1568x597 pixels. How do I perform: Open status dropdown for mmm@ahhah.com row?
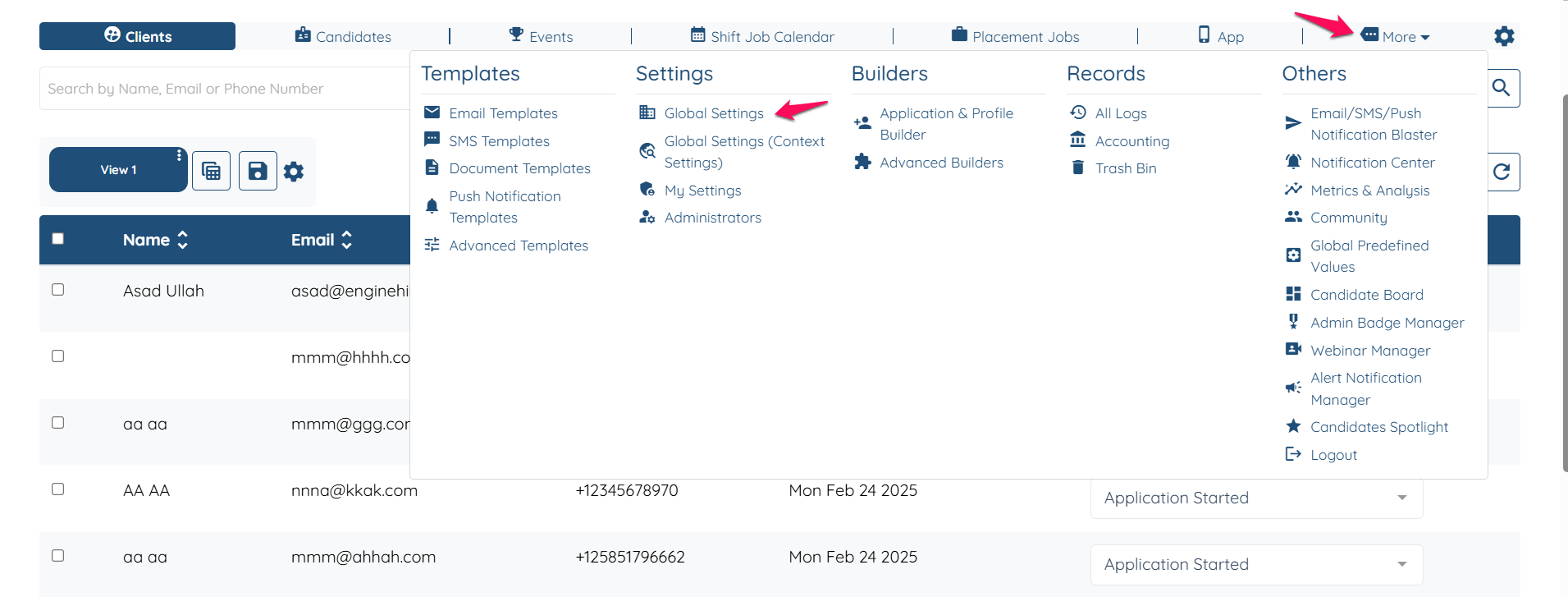coord(1256,564)
